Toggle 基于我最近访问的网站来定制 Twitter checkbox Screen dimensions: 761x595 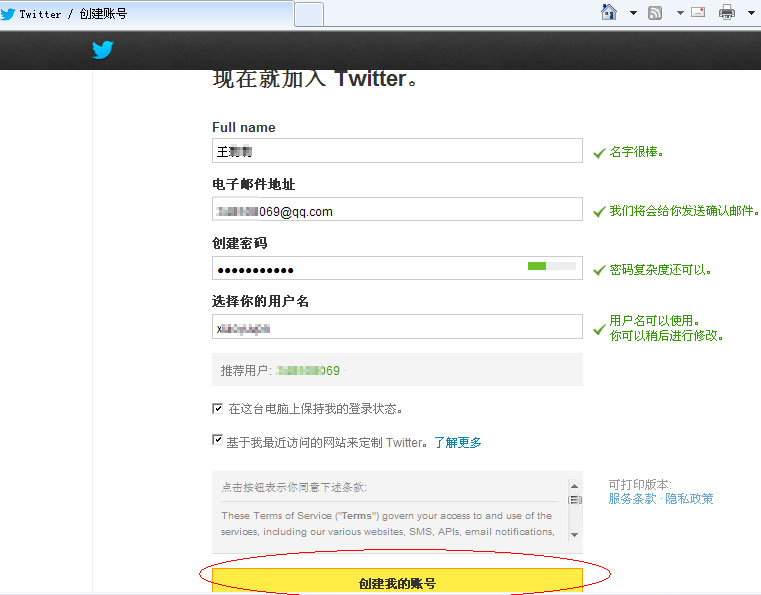pos(217,440)
